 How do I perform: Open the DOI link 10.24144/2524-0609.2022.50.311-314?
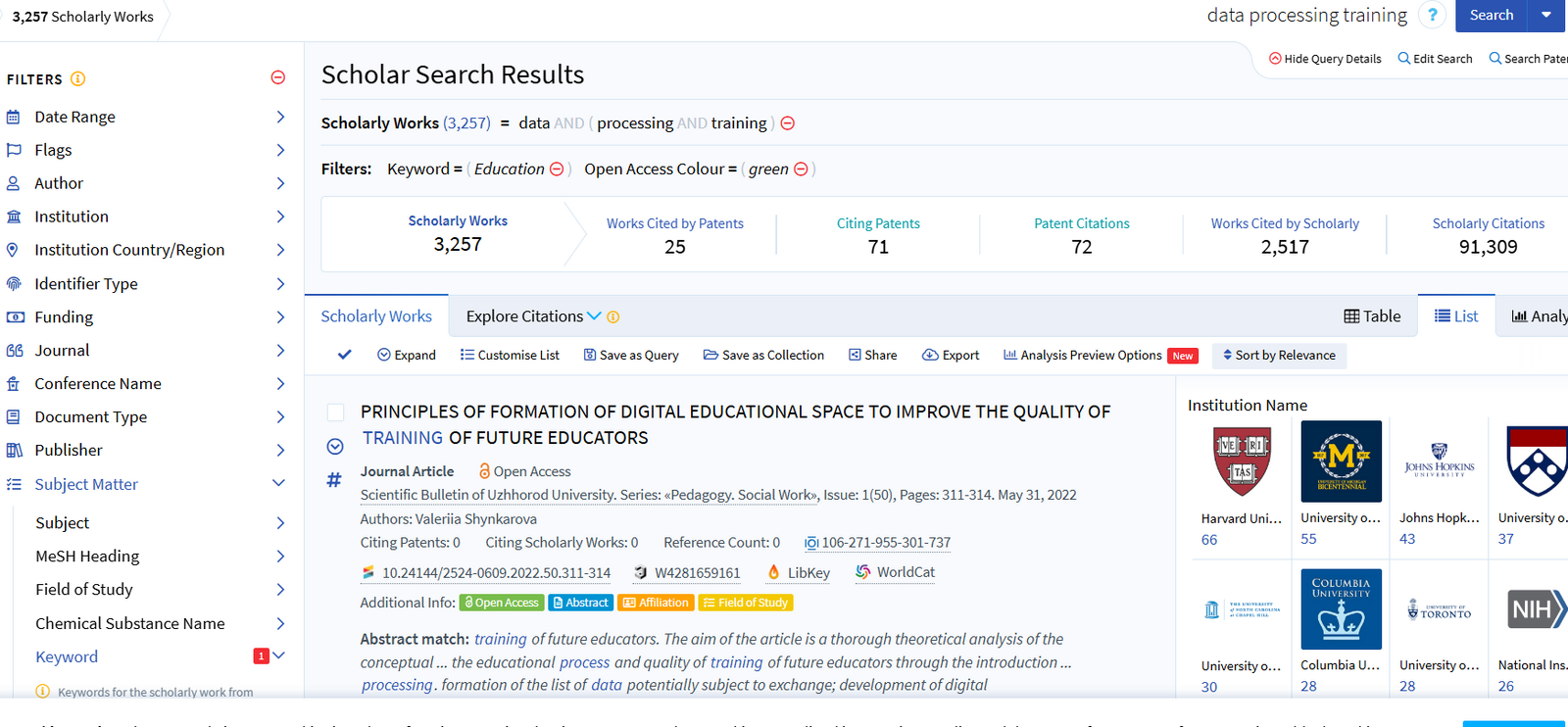496,573
